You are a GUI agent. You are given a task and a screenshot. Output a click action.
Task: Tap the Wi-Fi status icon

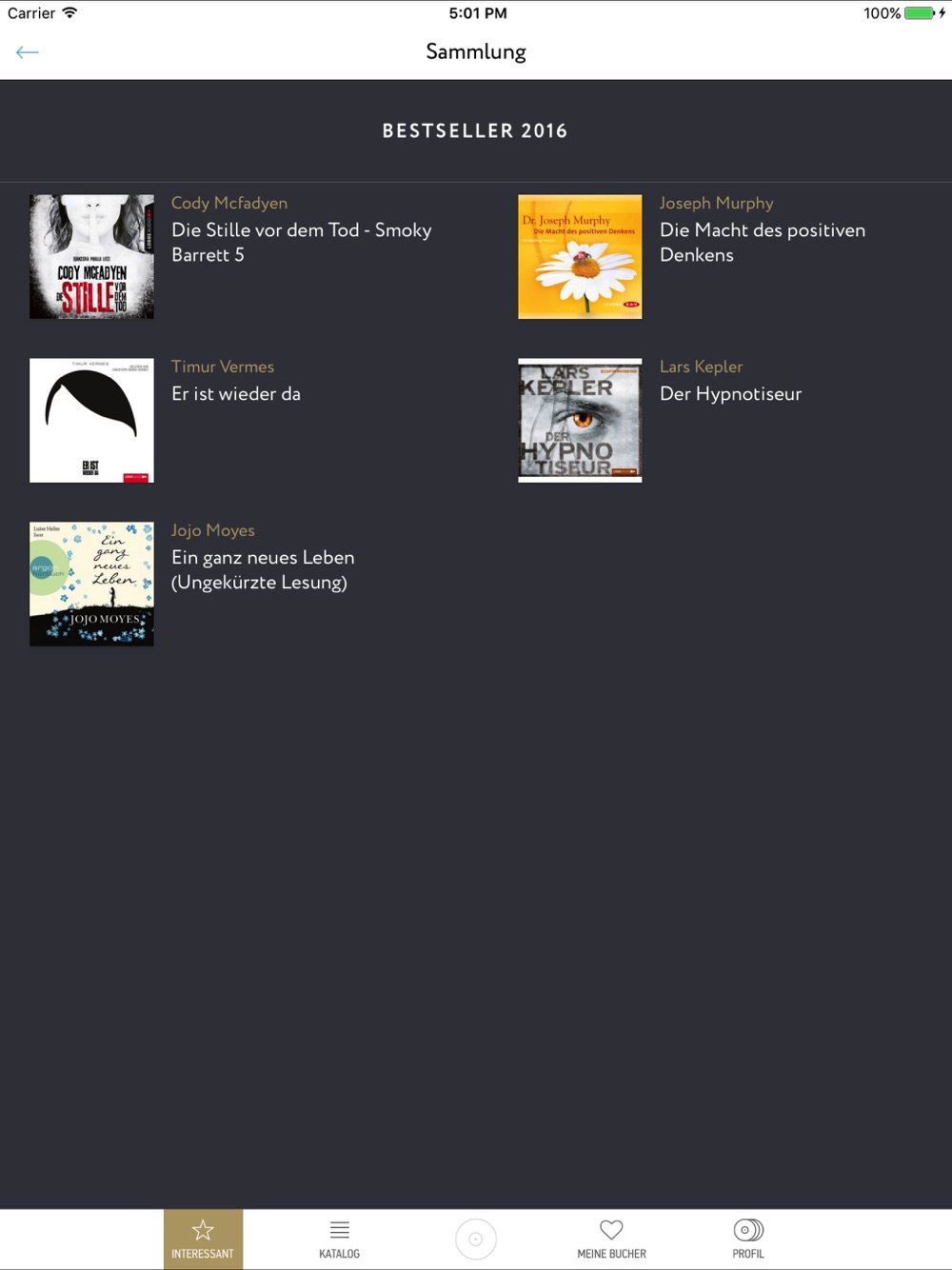tap(69, 13)
